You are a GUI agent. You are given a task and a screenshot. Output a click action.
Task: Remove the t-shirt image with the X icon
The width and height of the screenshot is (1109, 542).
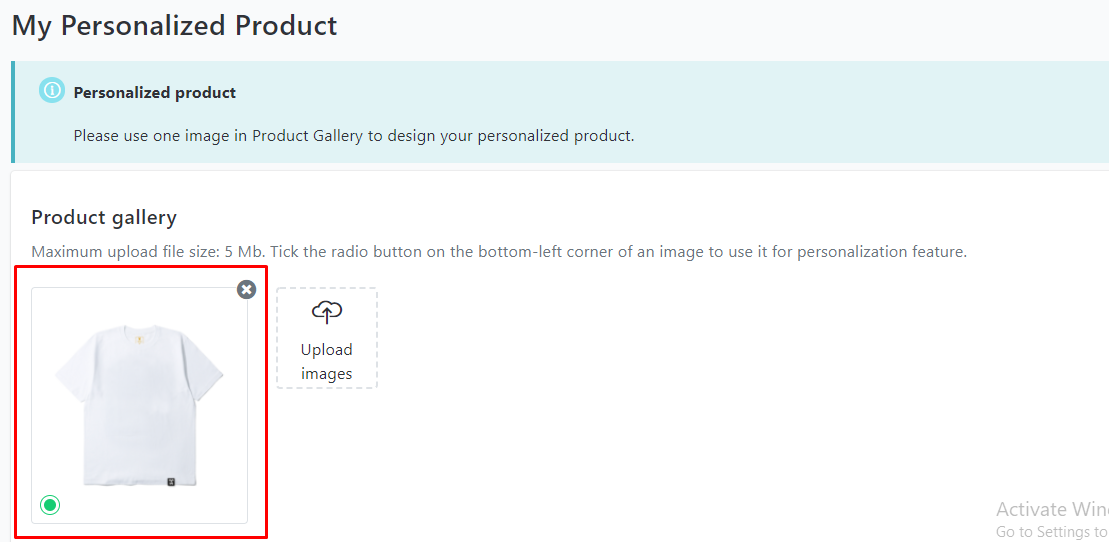[246, 289]
